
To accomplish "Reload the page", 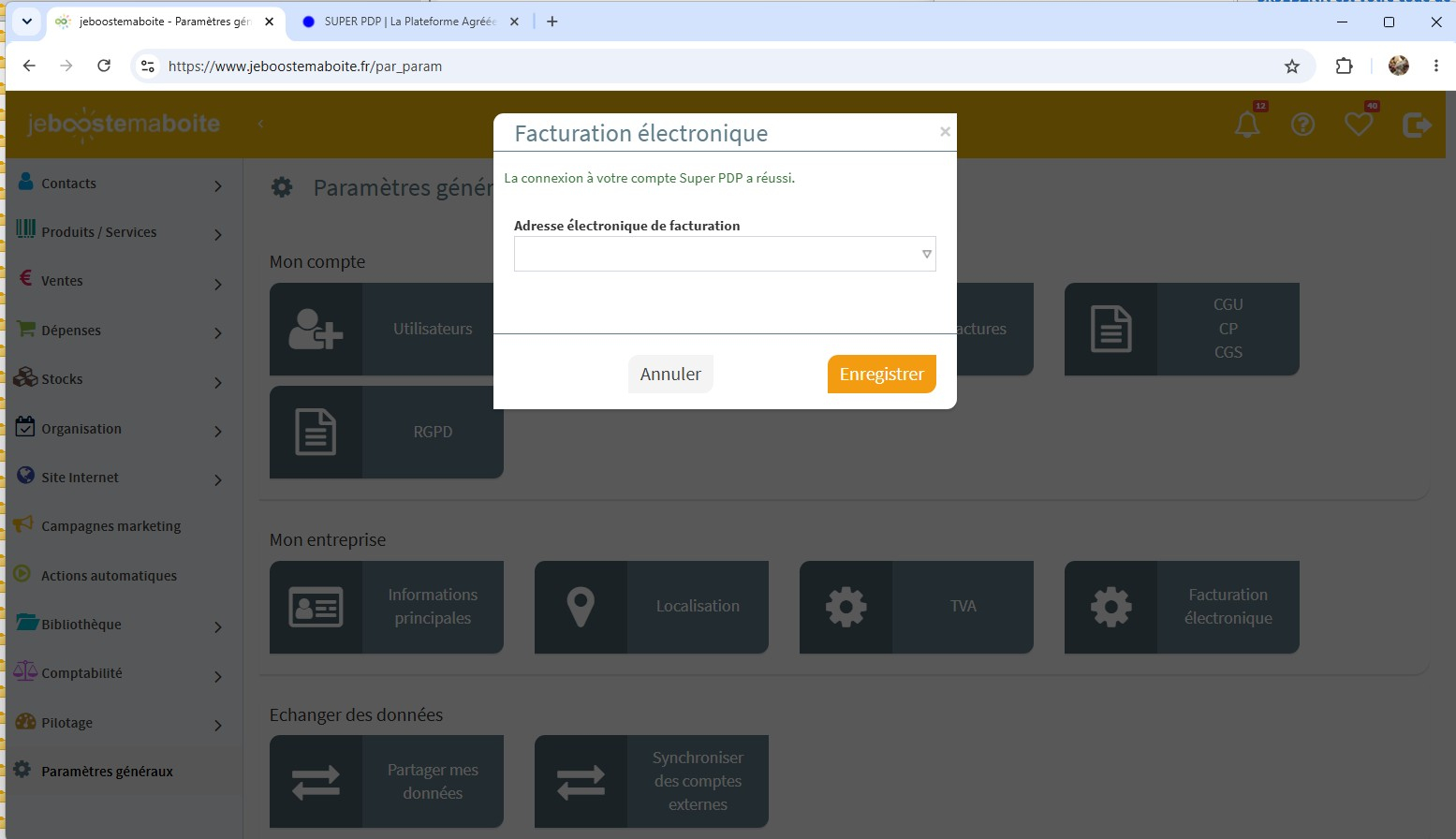I will [104, 66].
